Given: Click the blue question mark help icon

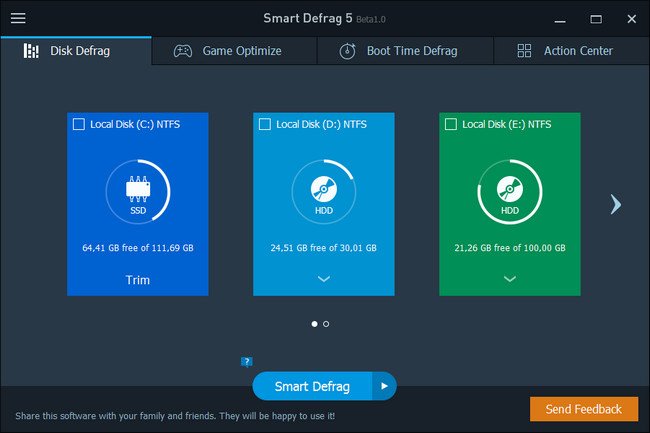Looking at the screenshot, I should pyautogui.click(x=247, y=362).
